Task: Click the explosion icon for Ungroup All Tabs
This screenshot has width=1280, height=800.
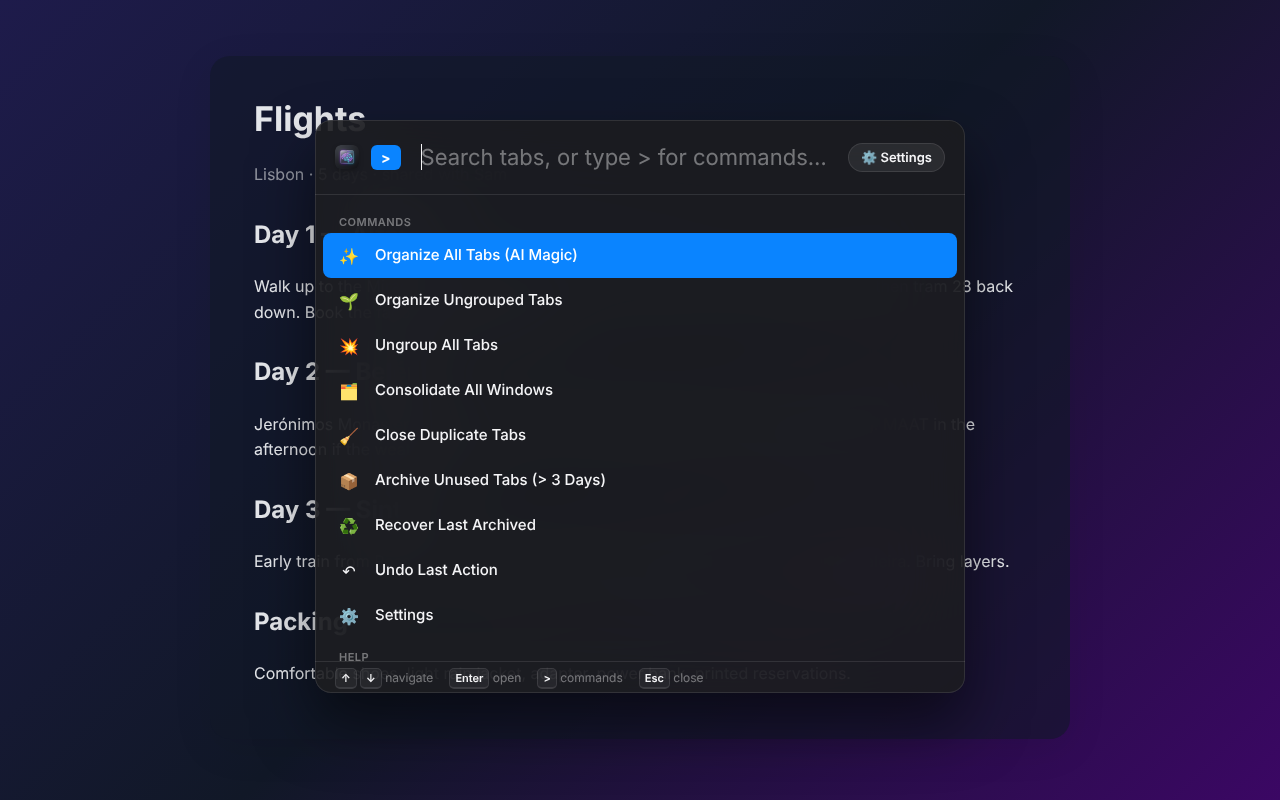Action: click(x=349, y=346)
